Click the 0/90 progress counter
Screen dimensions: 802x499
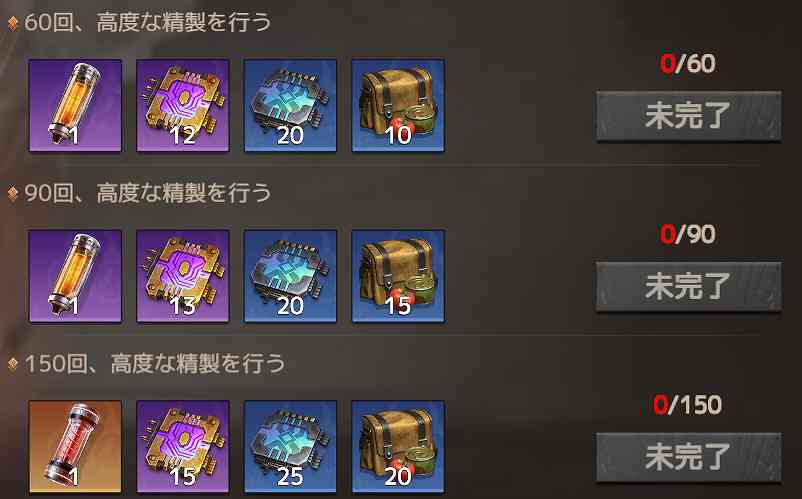pos(687,234)
